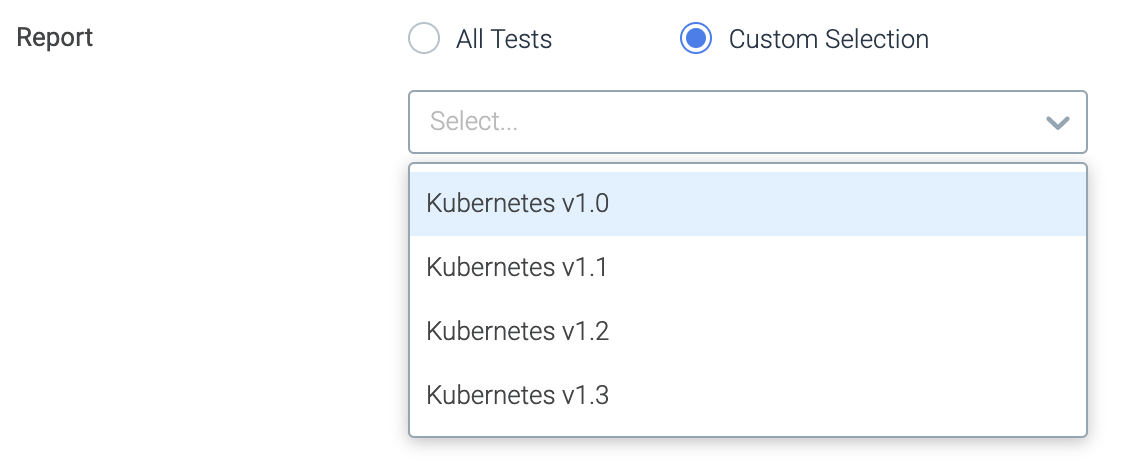This screenshot has height=474, width=1130.
Task: Choose Kubernetes v1.0 from the list
Action: [x=747, y=204]
